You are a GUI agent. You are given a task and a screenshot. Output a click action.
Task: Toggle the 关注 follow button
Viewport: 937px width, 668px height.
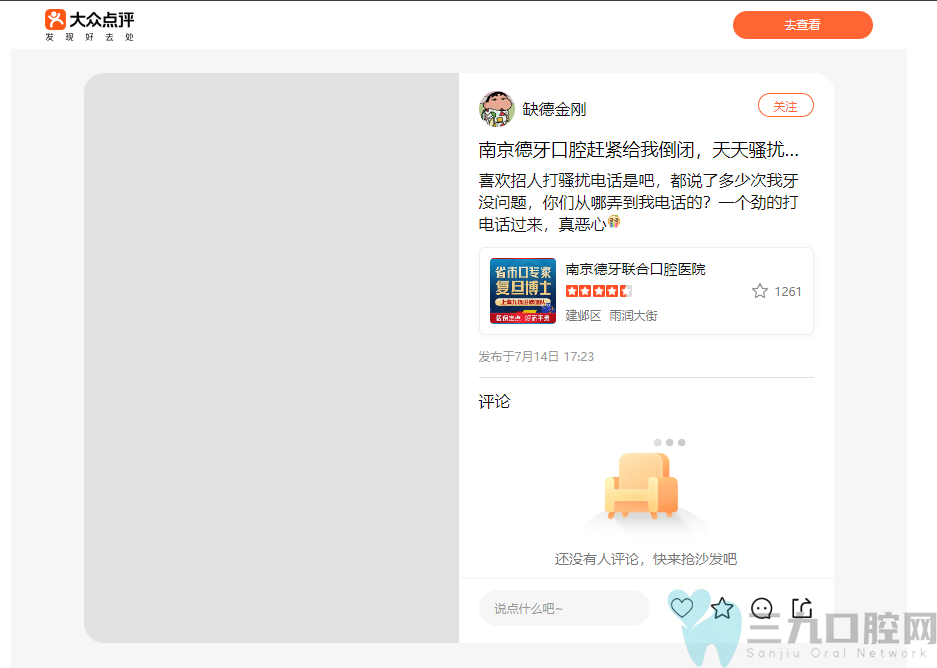pyautogui.click(x=786, y=105)
